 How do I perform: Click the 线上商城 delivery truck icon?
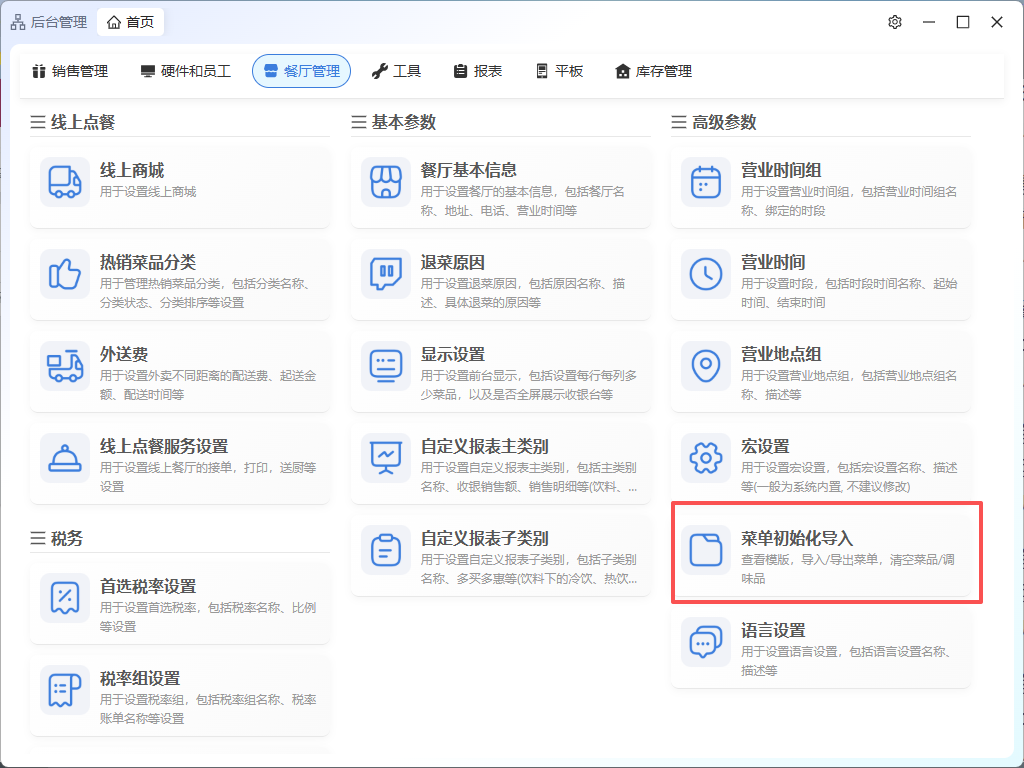click(x=65, y=181)
